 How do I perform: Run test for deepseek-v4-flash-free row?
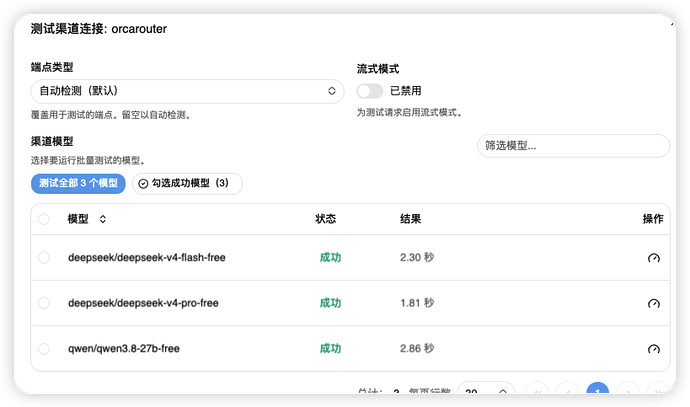click(653, 258)
